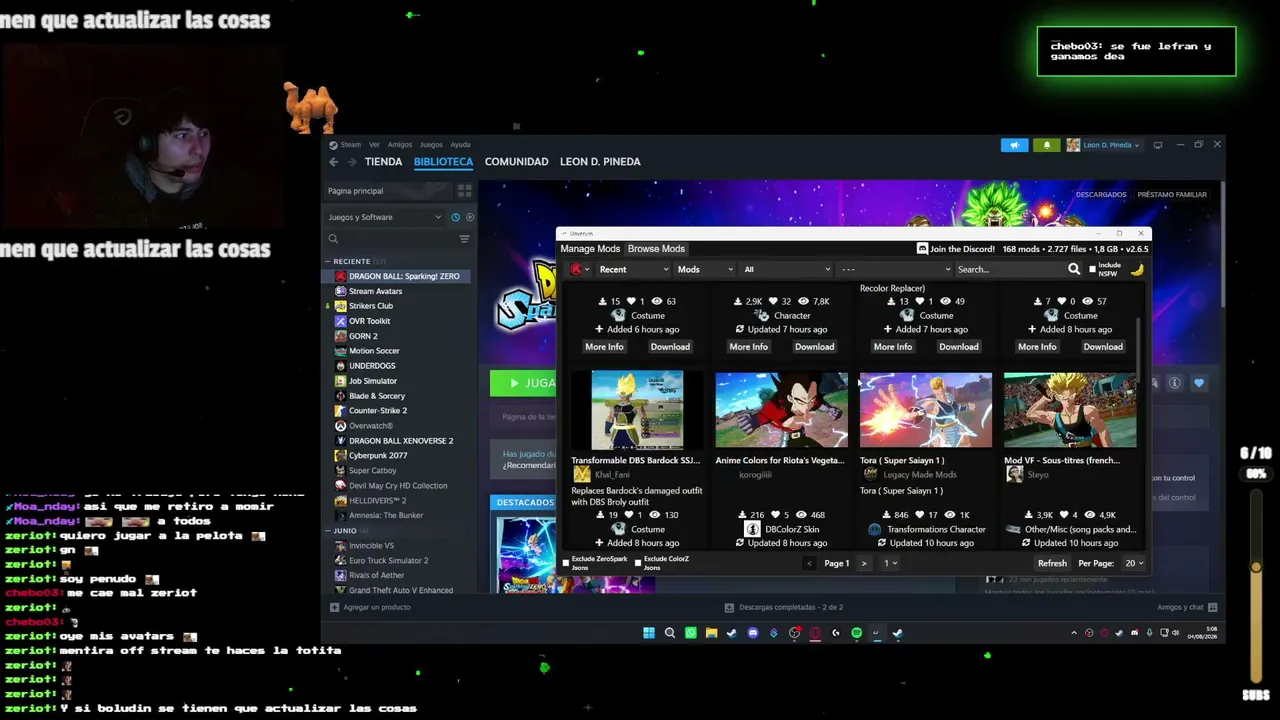The image size is (1280, 720).
Task: Open Spotify from the taskbar
Action: [x=857, y=633]
